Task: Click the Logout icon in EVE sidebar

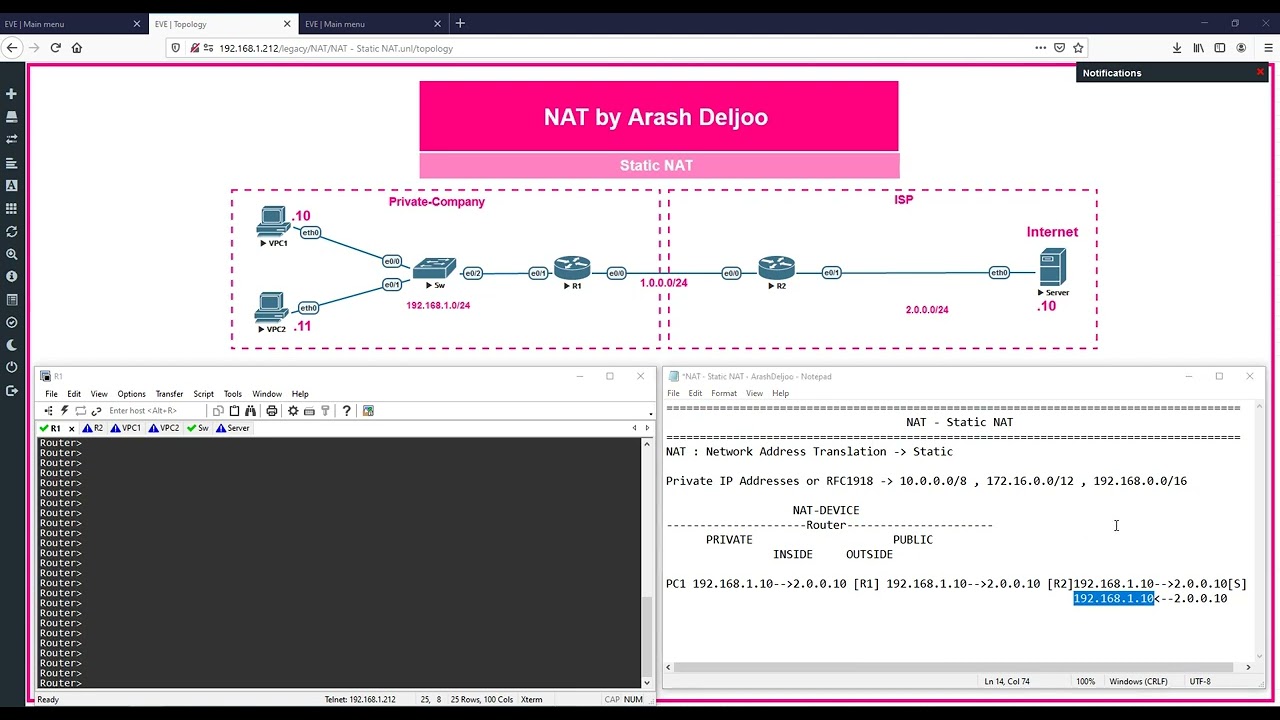Action: 11,391
